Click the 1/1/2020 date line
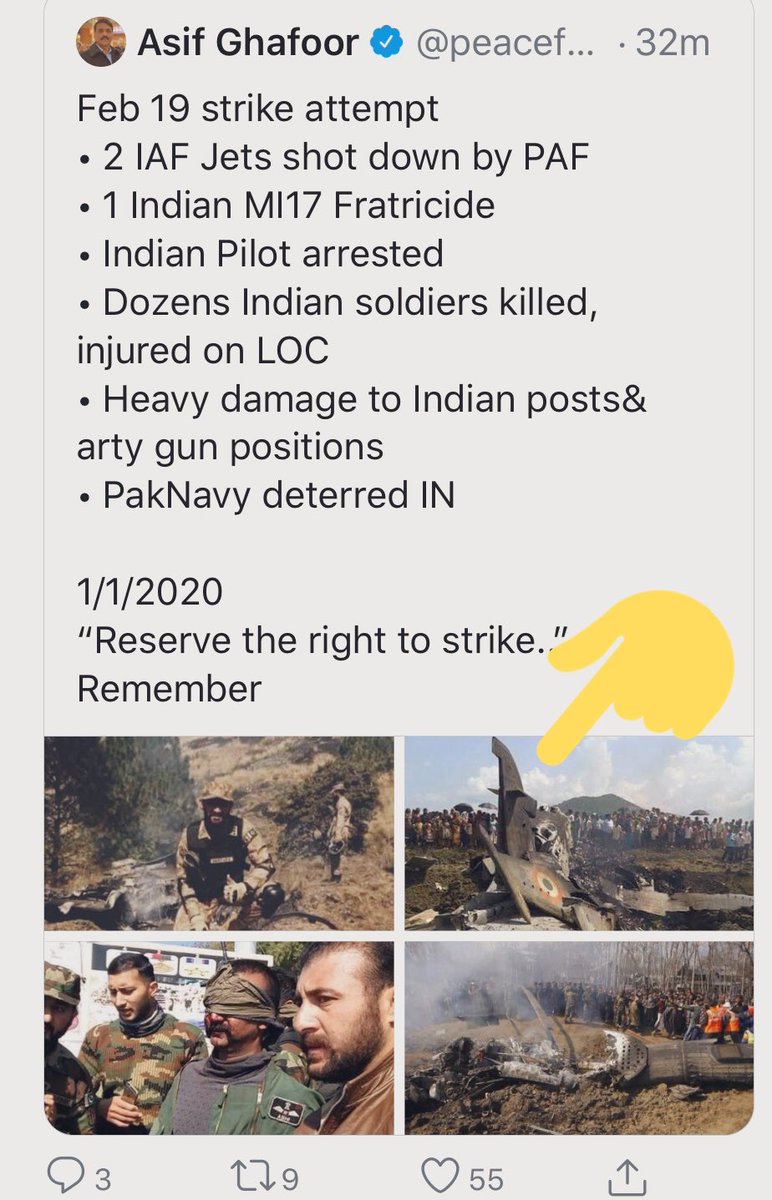The height and width of the screenshot is (1200, 772). tap(150, 592)
